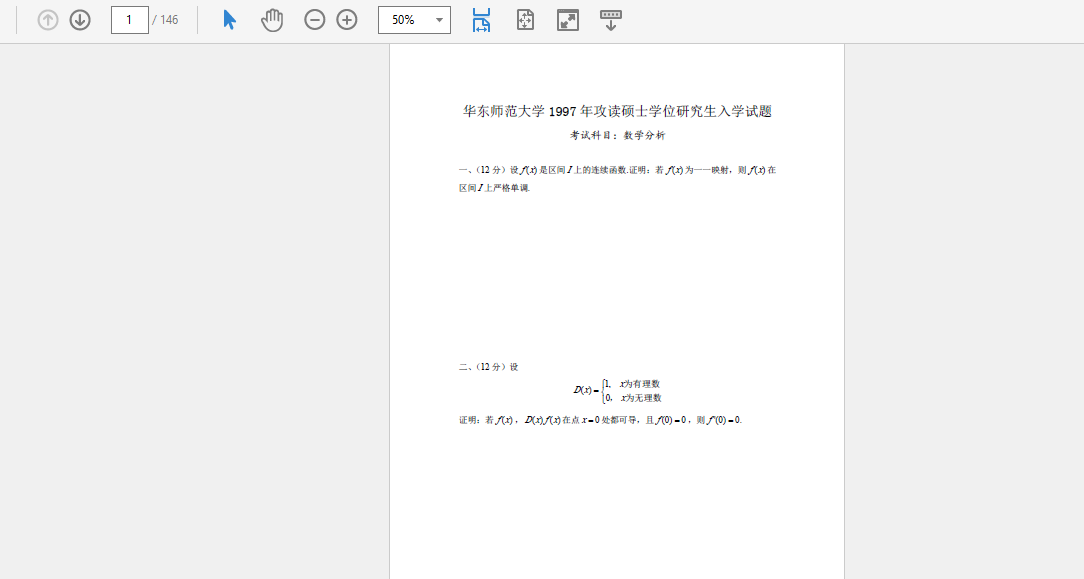
Task: Open the read mode keyboard-arrow icon
Action: 610,20
